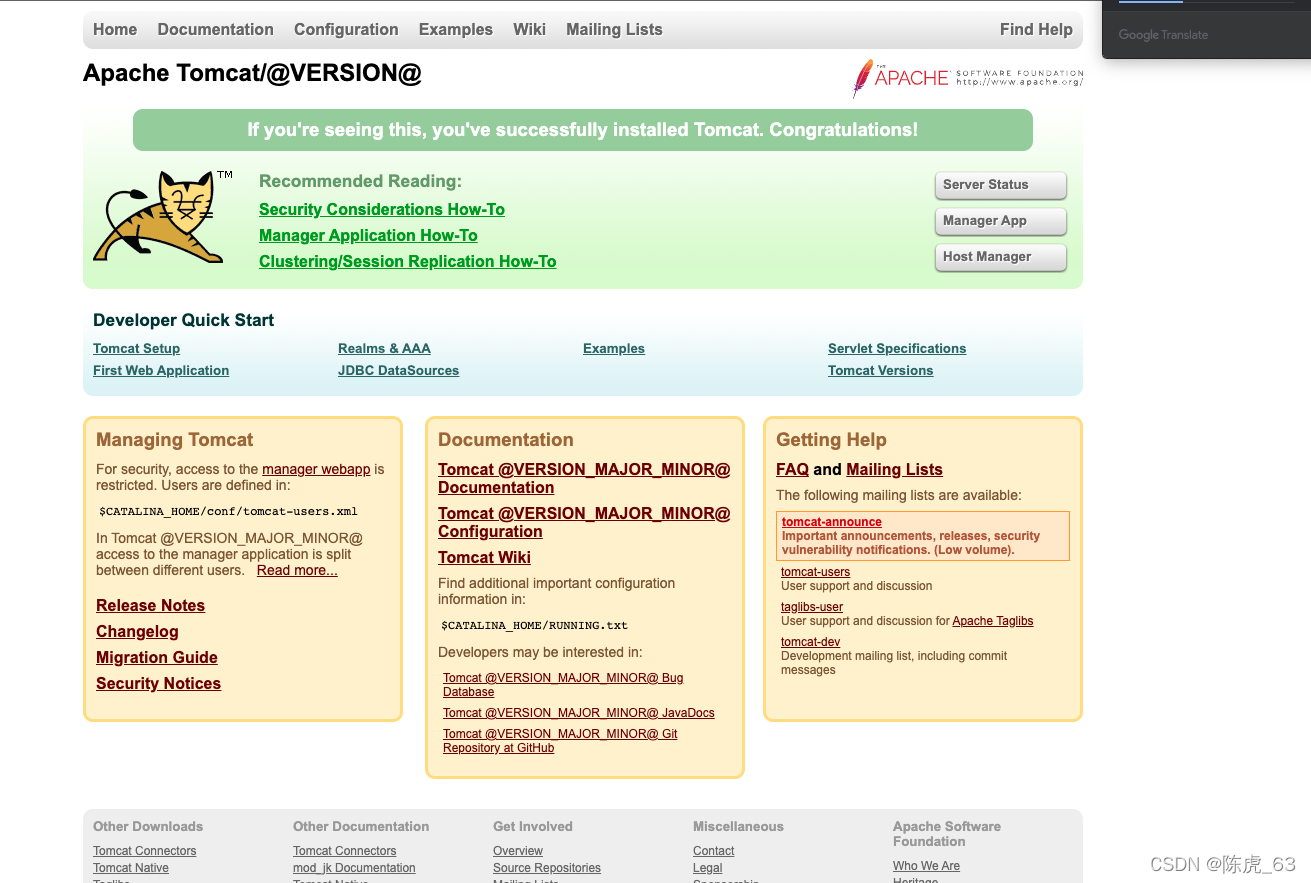Click the Read more... link

click(x=297, y=570)
